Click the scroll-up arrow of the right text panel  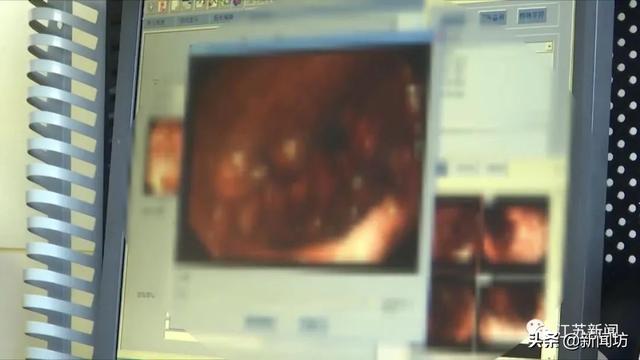[549, 47]
